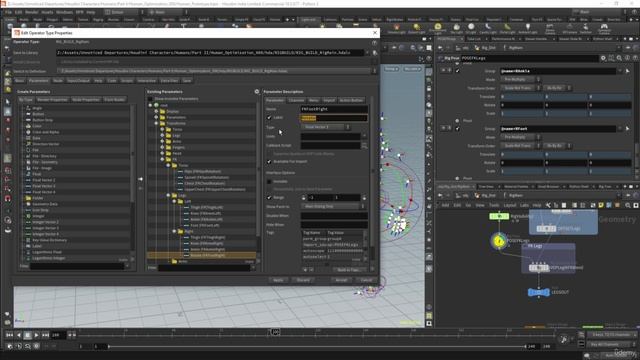Image resolution: width=640 pixels, height=360 pixels.
Task: Switch to the Channels tab in Parameter Description
Action: pyautogui.click(x=296, y=100)
